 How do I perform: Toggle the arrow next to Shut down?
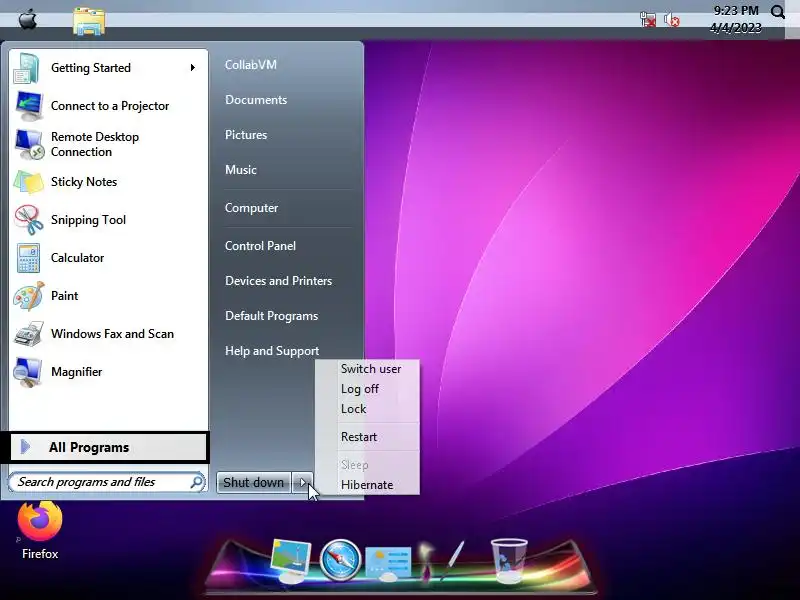302,482
